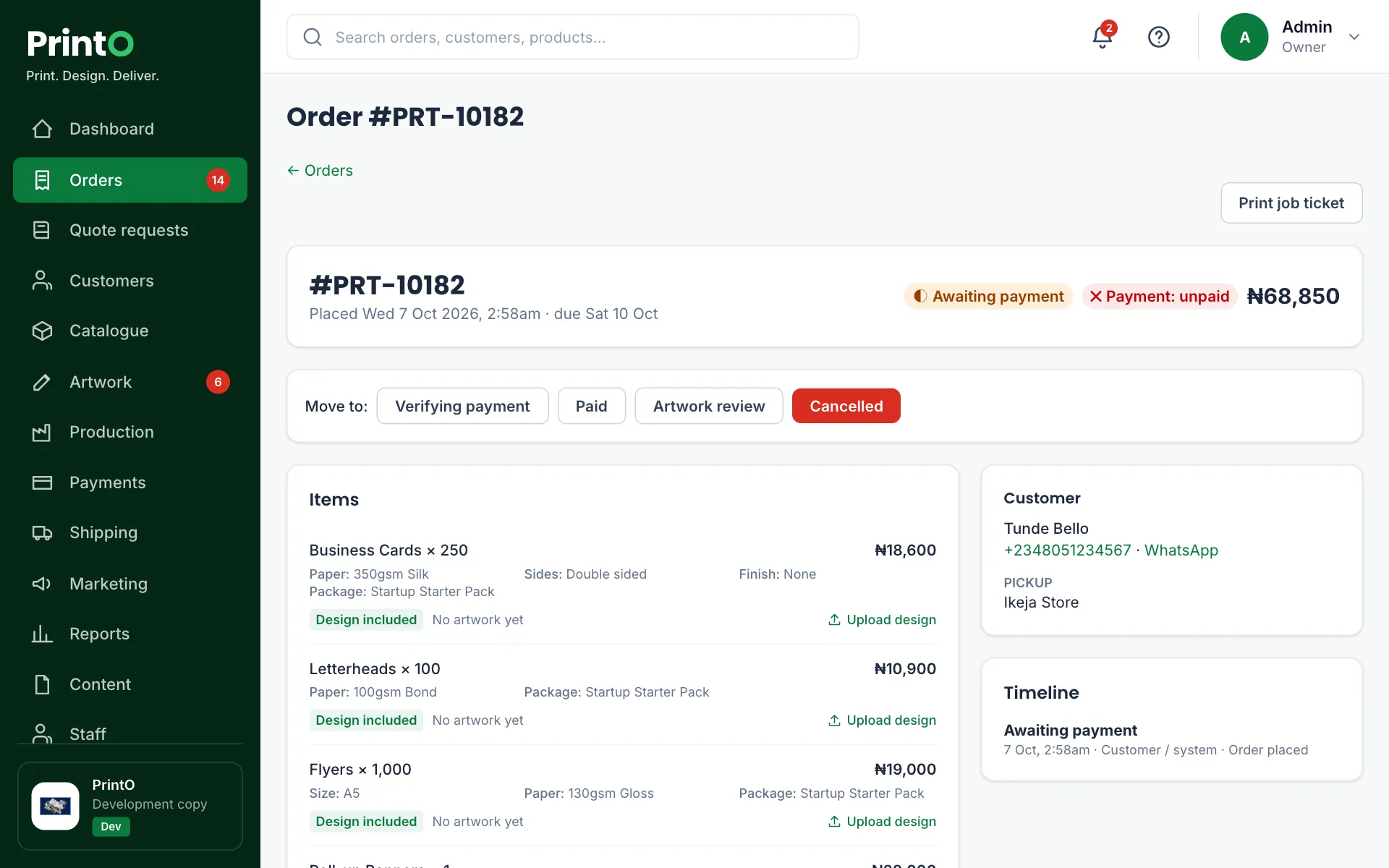Viewport: 1389px width, 868px height.
Task: Move order to Paid
Action: pos(591,406)
